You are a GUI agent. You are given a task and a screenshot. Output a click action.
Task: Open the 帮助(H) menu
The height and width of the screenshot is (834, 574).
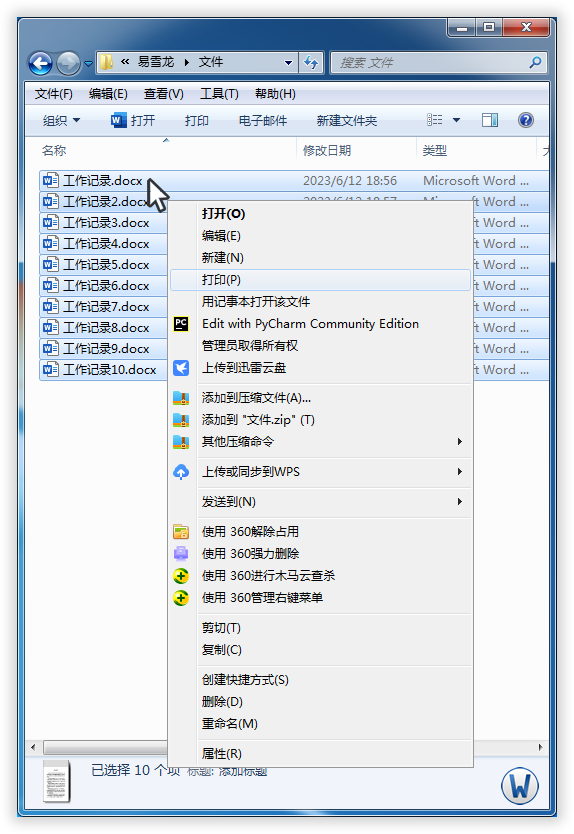click(x=275, y=94)
